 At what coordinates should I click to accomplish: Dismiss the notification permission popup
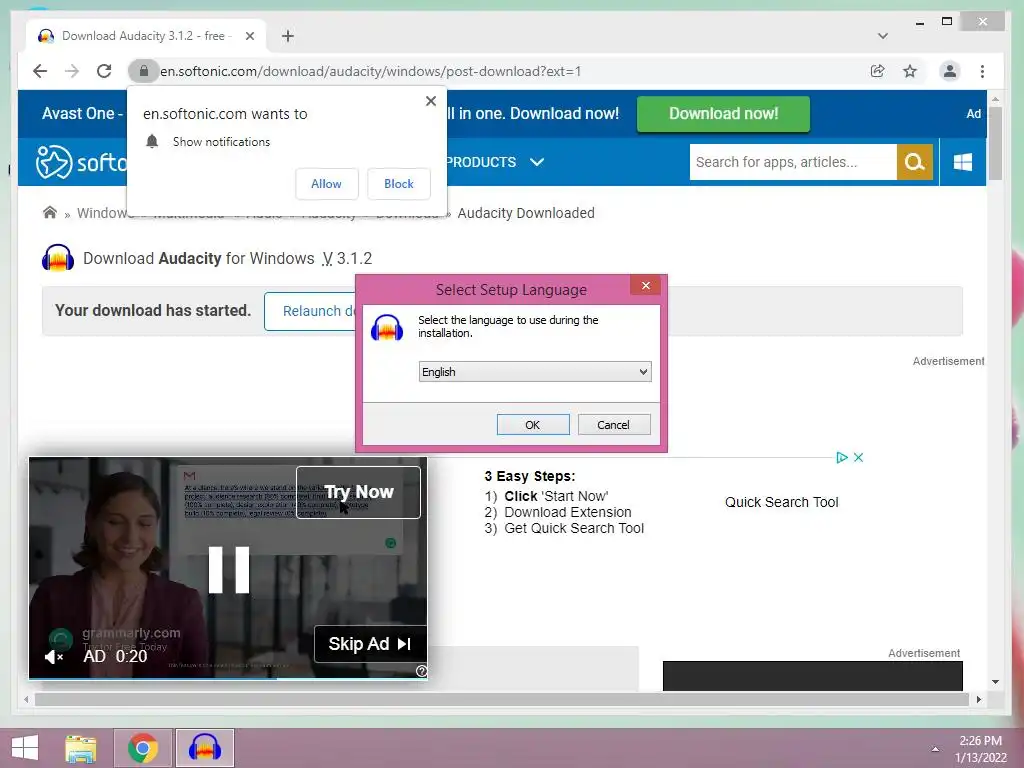tap(430, 101)
